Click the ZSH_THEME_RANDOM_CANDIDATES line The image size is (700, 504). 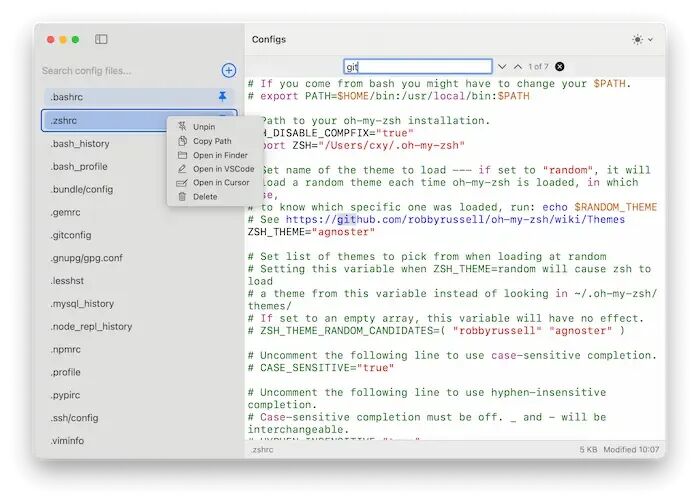tap(436, 331)
